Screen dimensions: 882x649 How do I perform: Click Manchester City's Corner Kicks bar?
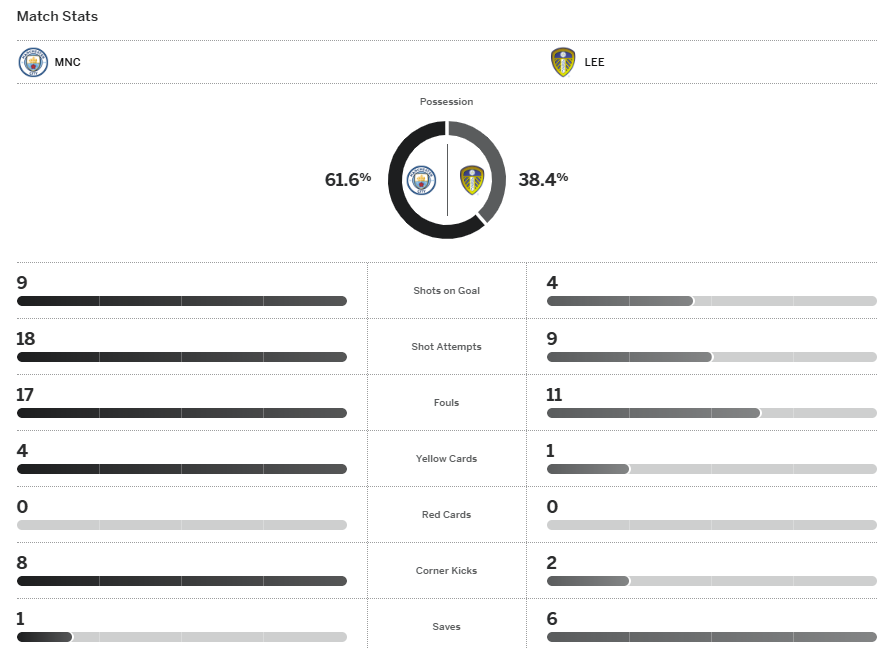(x=182, y=581)
